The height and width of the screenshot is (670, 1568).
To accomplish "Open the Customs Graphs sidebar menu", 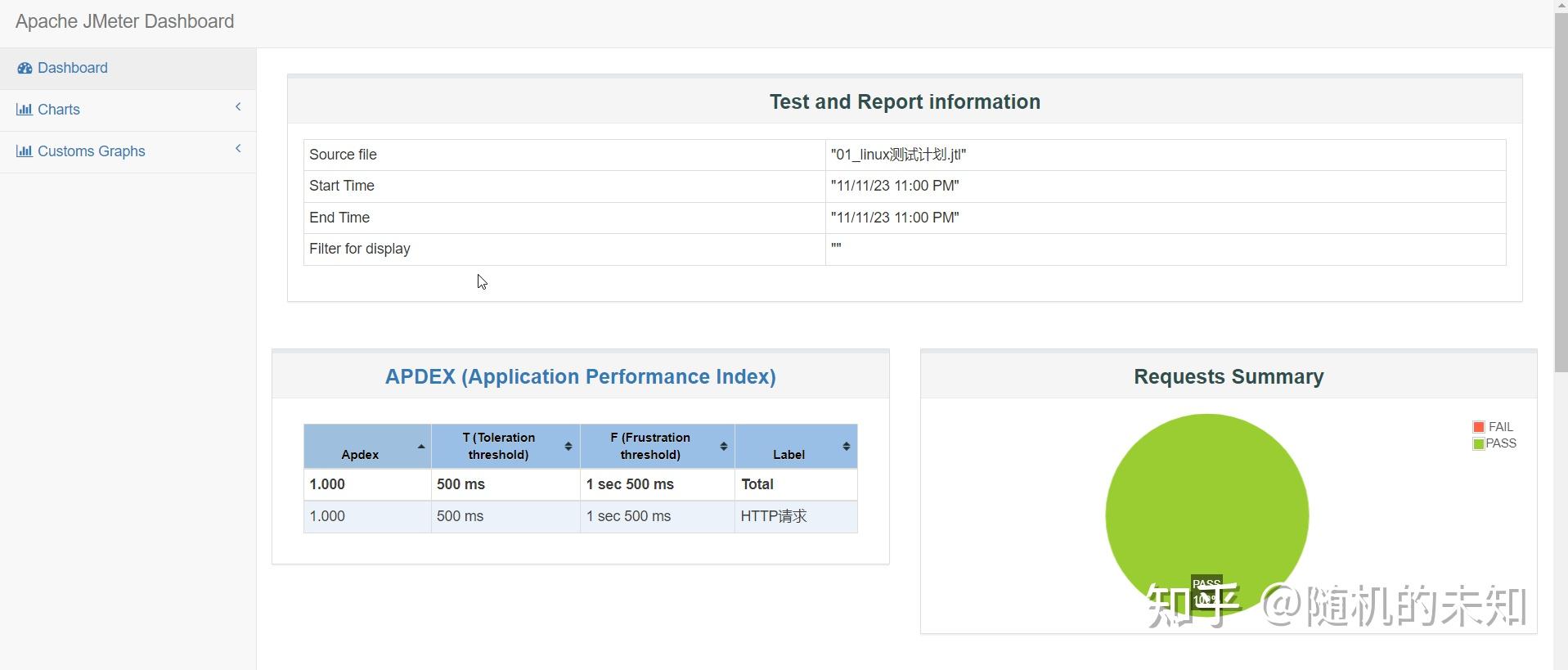I will [91, 151].
